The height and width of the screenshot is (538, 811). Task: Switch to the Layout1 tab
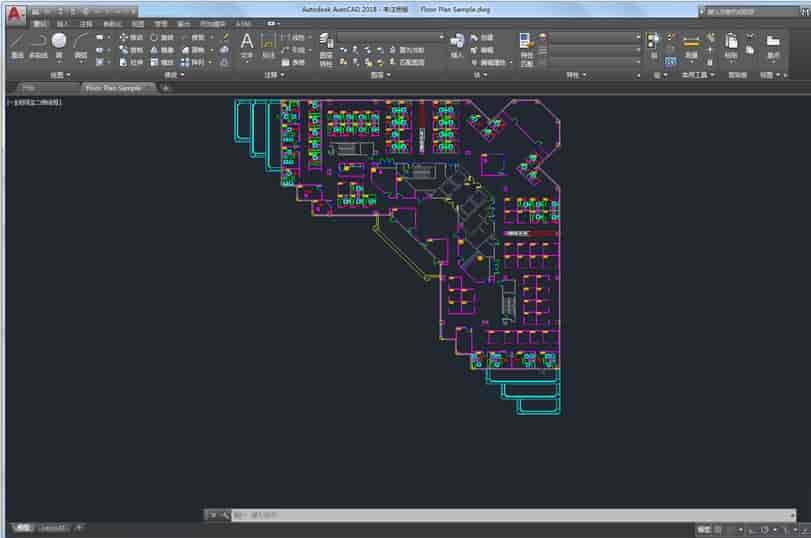53,528
